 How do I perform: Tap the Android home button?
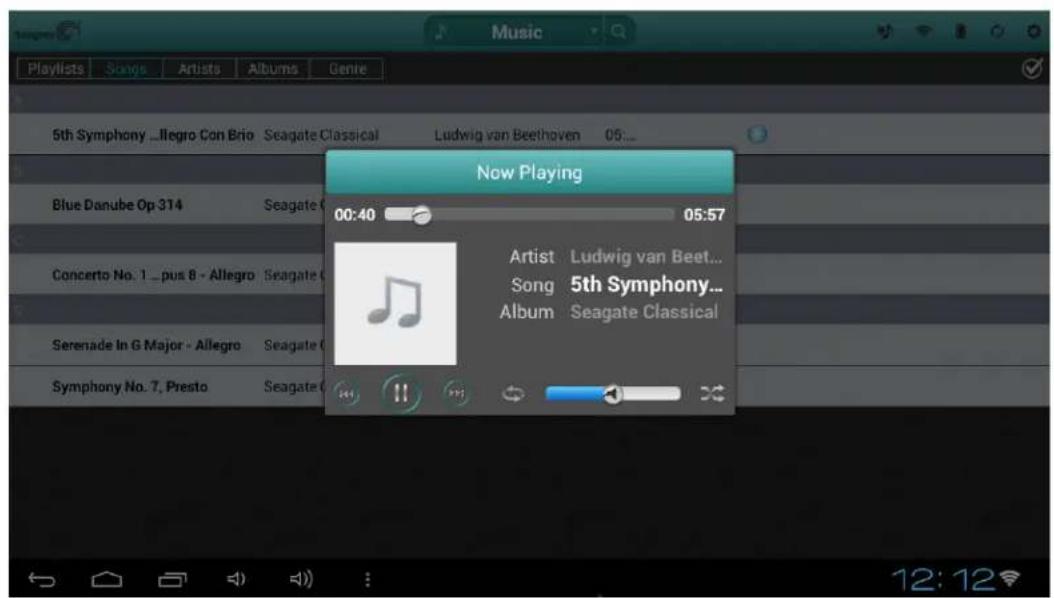click(x=107, y=579)
